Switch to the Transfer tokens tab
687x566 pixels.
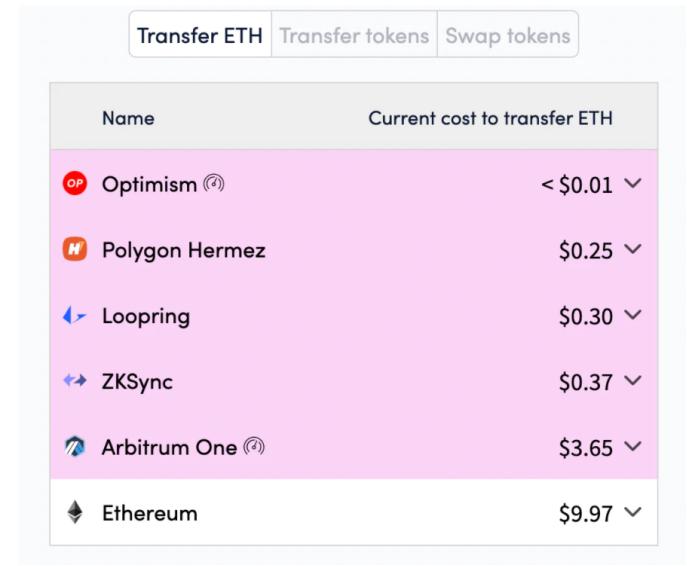(354, 36)
